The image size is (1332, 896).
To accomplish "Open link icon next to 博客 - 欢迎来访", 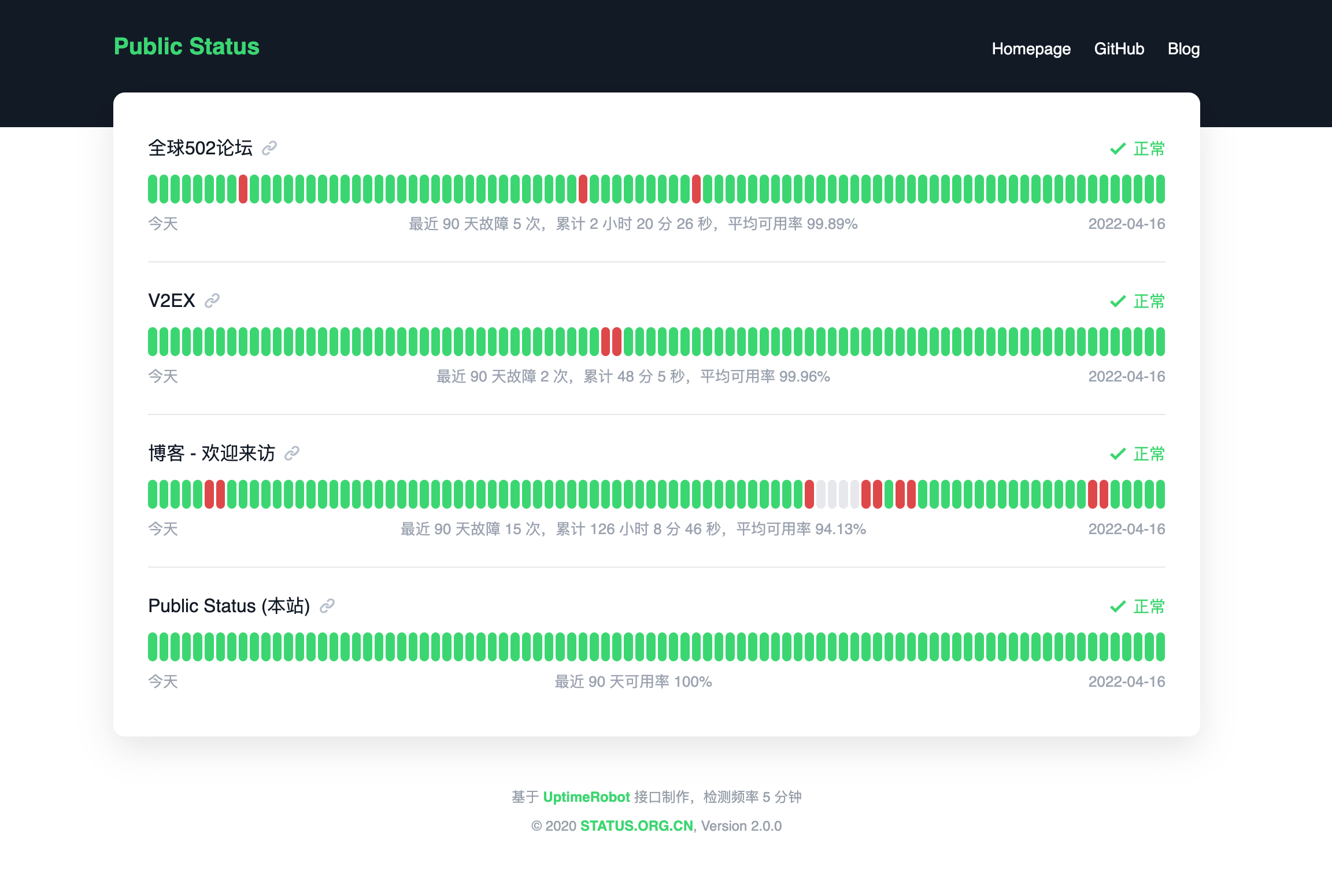I will [x=292, y=453].
